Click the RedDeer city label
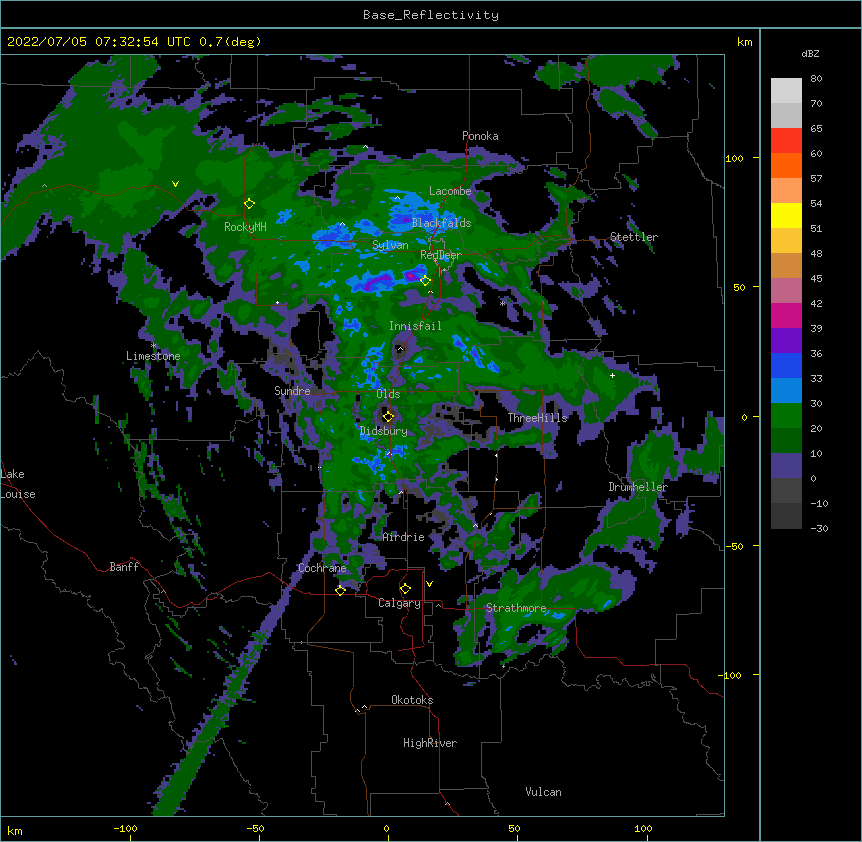 pos(441,255)
